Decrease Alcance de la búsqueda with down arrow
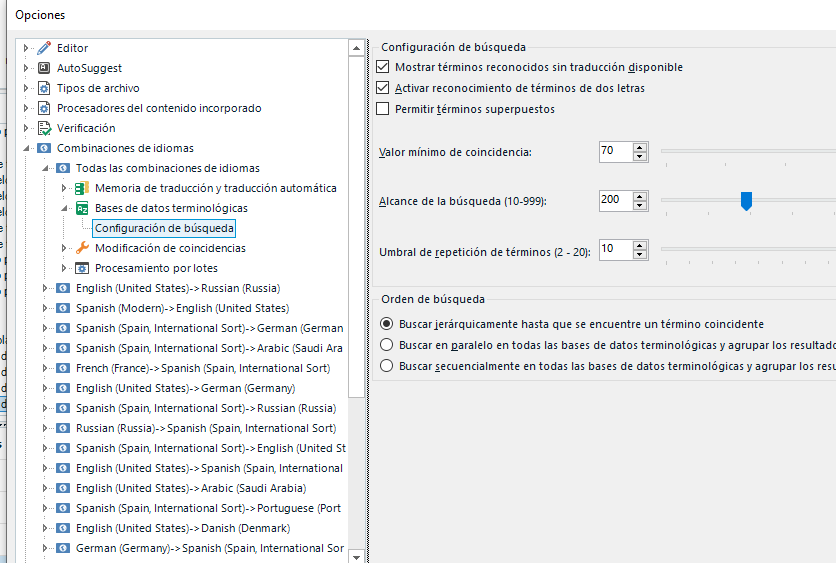The width and height of the screenshot is (836, 563). [x=640, y=206]
